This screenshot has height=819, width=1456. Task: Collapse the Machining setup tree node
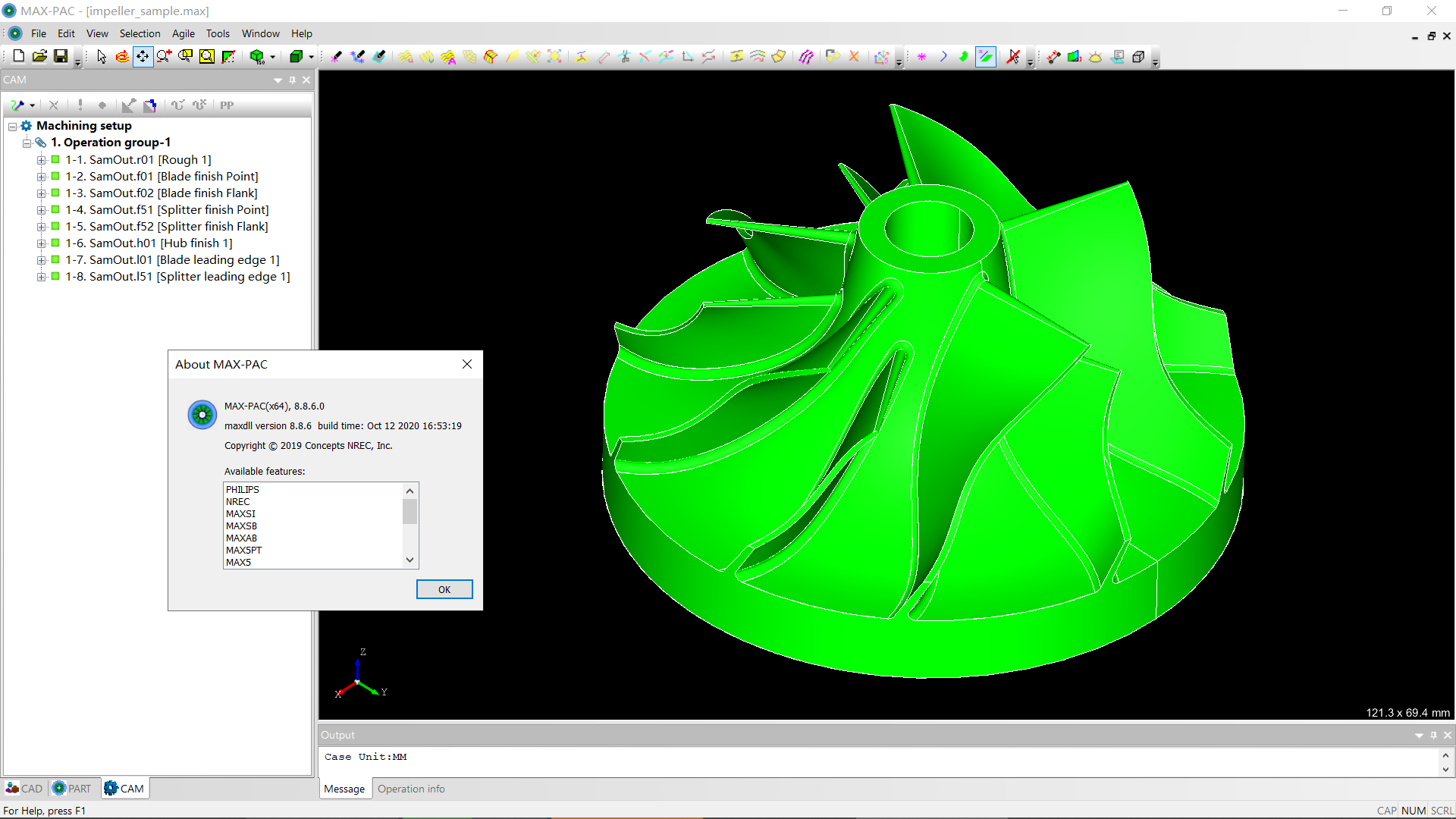[x=13, y=126]
